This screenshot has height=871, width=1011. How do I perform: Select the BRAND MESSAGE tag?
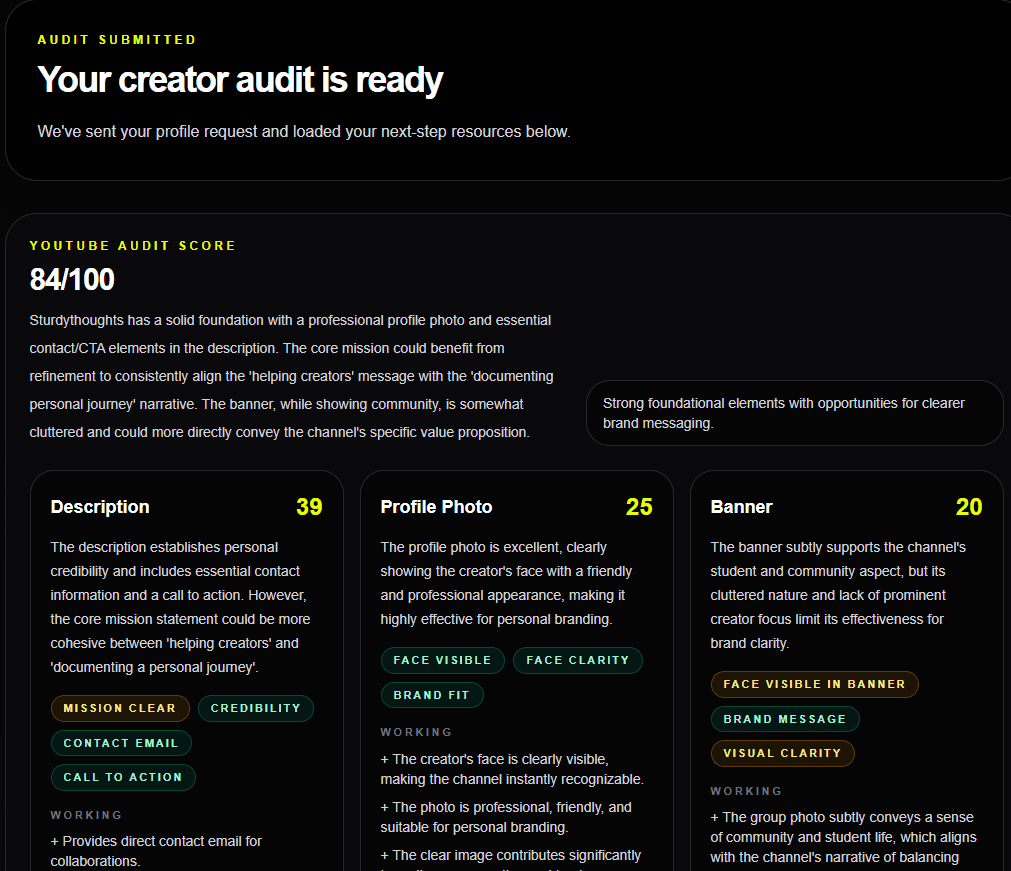click(785, 719)
